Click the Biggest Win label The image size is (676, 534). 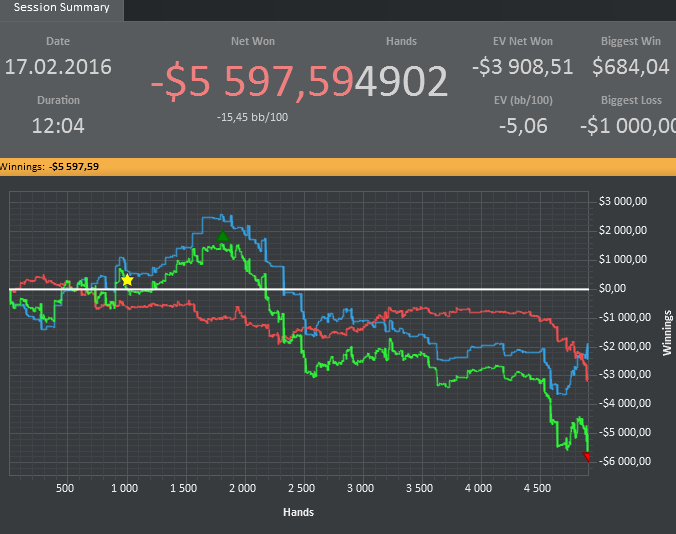pos(631,41)
